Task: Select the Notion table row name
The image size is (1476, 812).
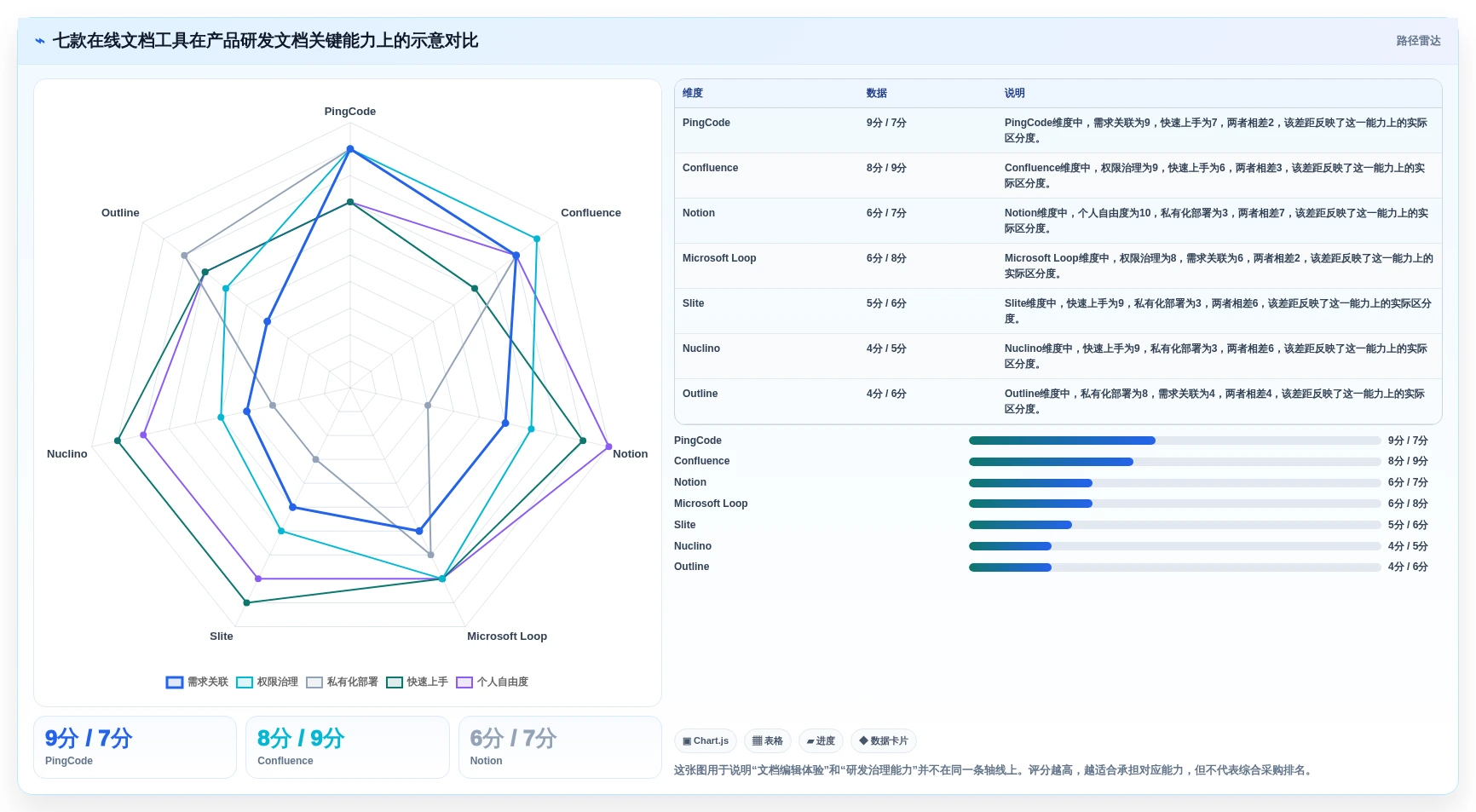Action: 699,213
